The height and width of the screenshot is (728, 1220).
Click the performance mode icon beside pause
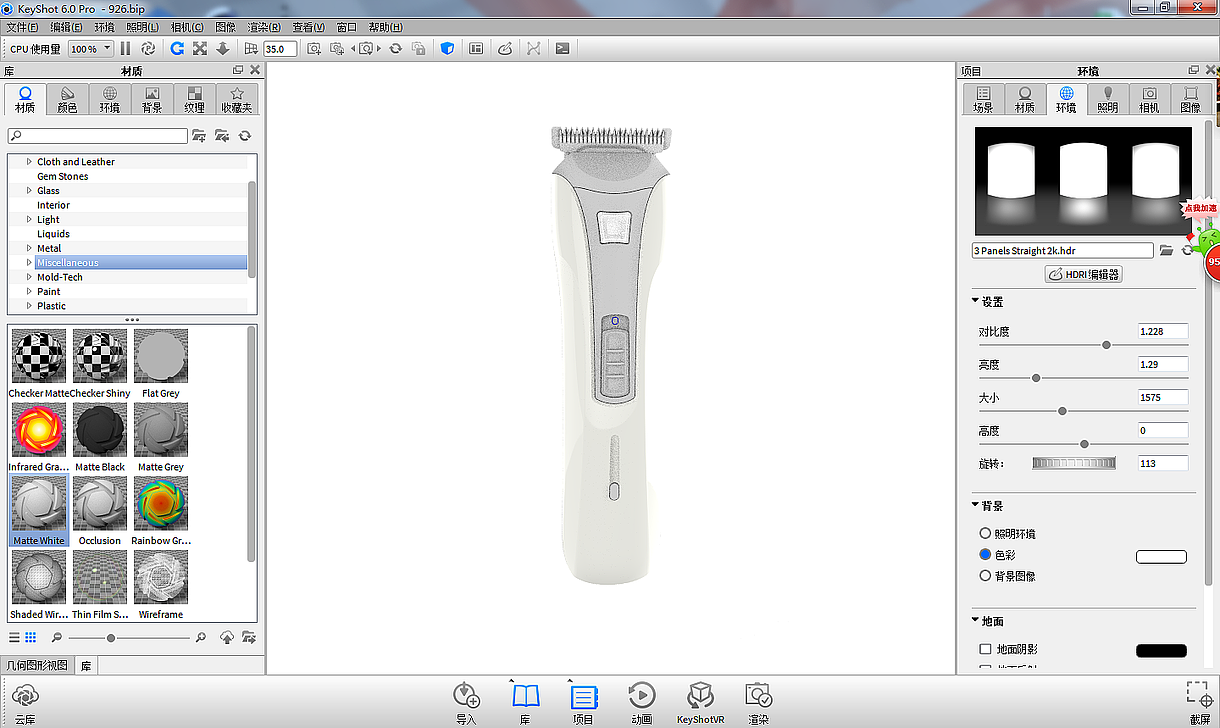148,48
